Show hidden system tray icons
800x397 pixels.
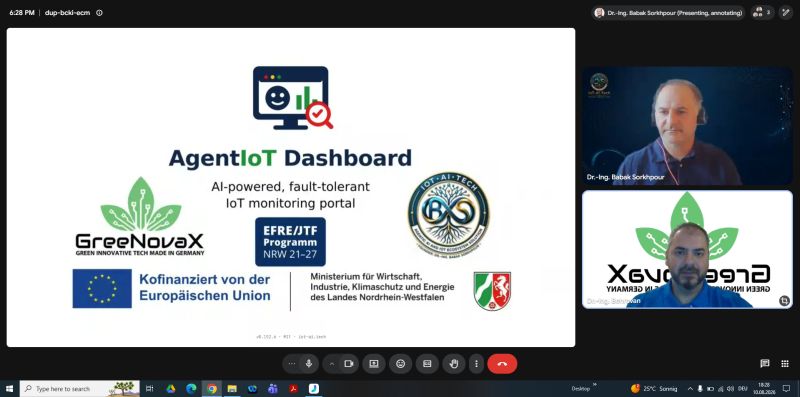coord(690,389)
